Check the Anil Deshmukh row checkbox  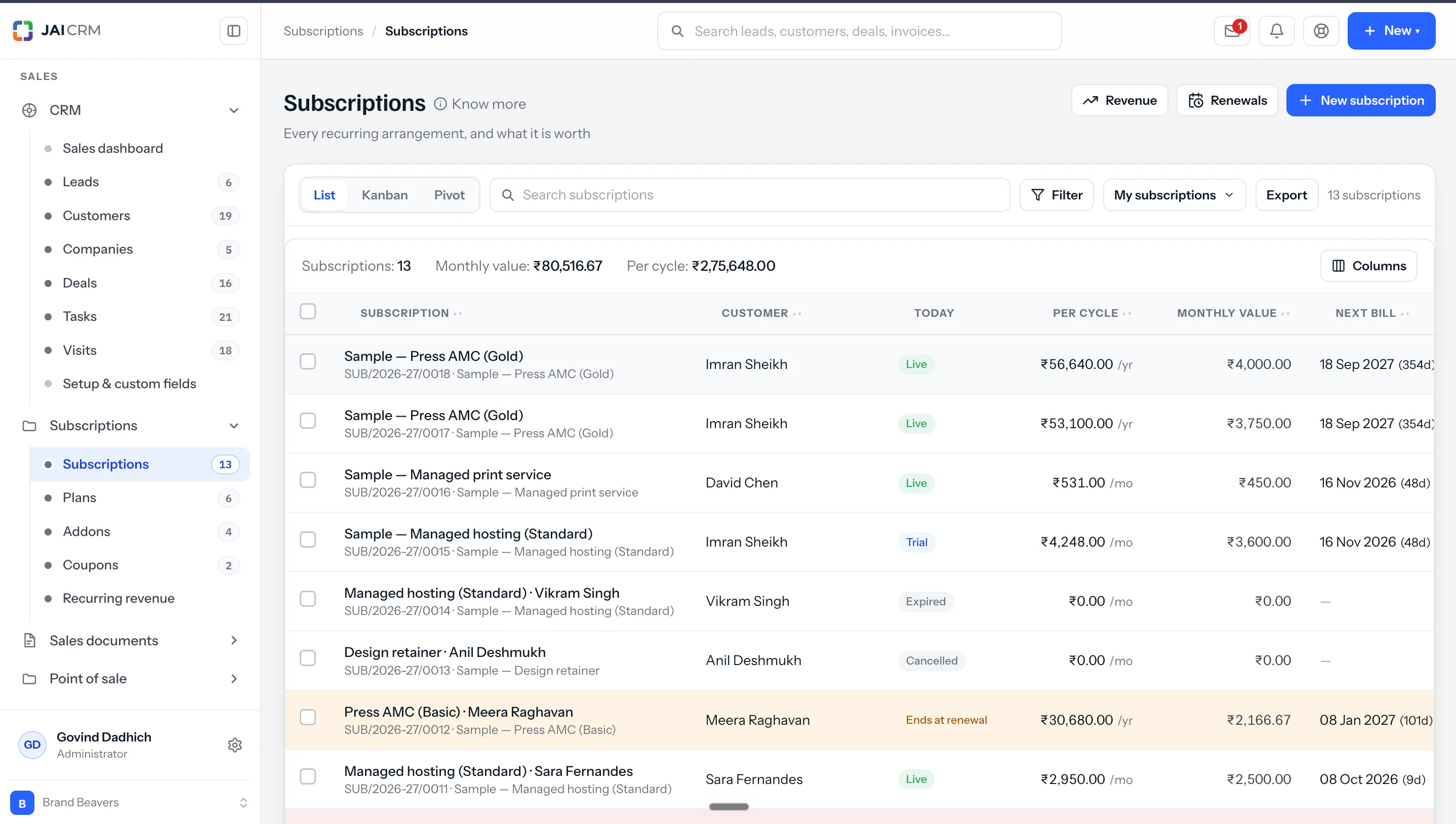pyautogui.click(x=308, y=658)
